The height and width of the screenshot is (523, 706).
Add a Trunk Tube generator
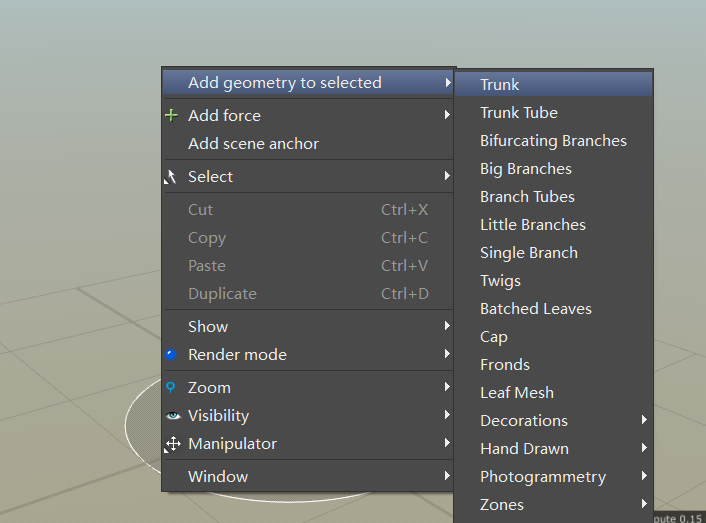pyautogui.click(x=553, y=113)
